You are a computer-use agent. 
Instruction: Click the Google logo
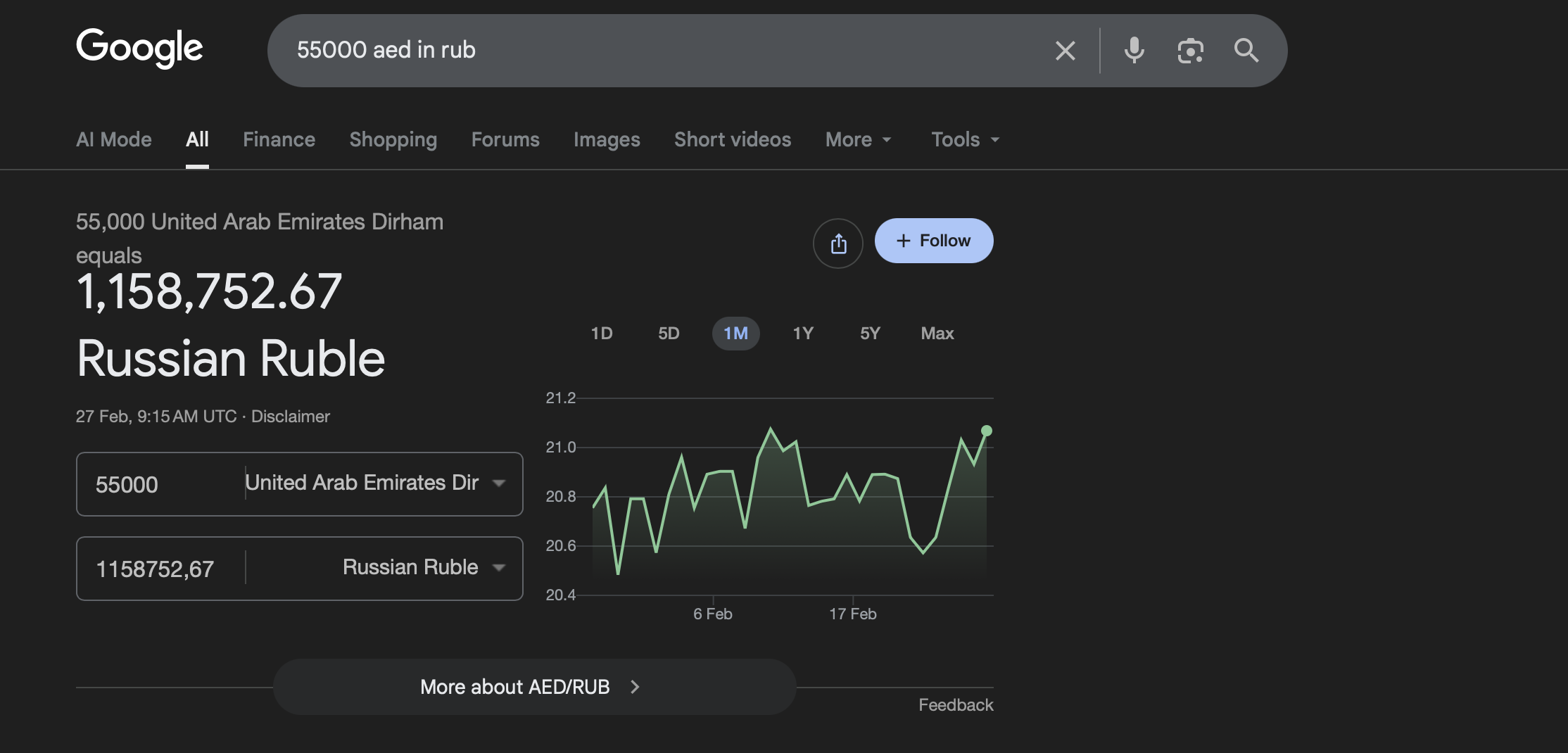pos(139,48)
